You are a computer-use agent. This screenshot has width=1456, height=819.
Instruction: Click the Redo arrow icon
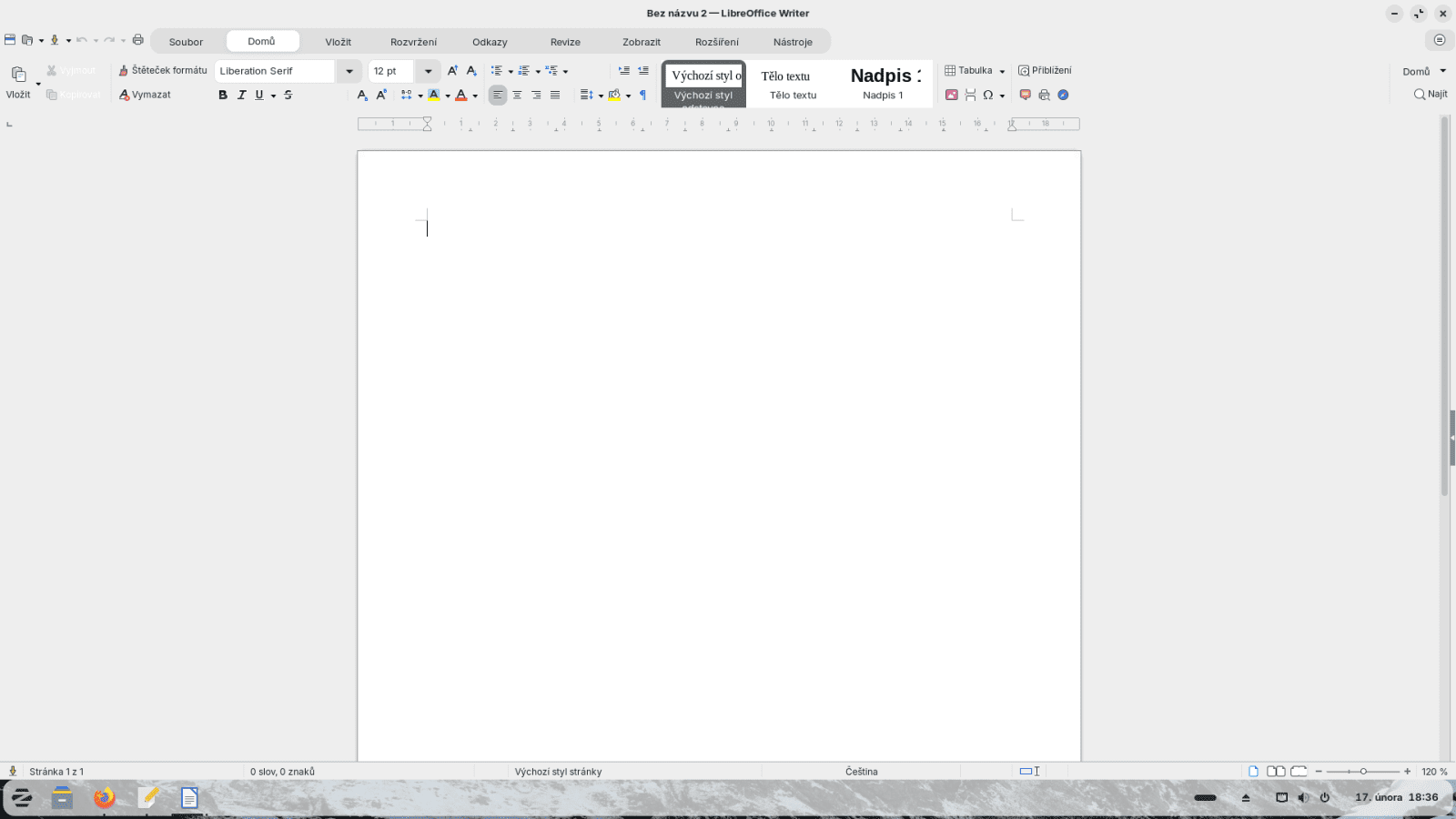click(109, 40)
